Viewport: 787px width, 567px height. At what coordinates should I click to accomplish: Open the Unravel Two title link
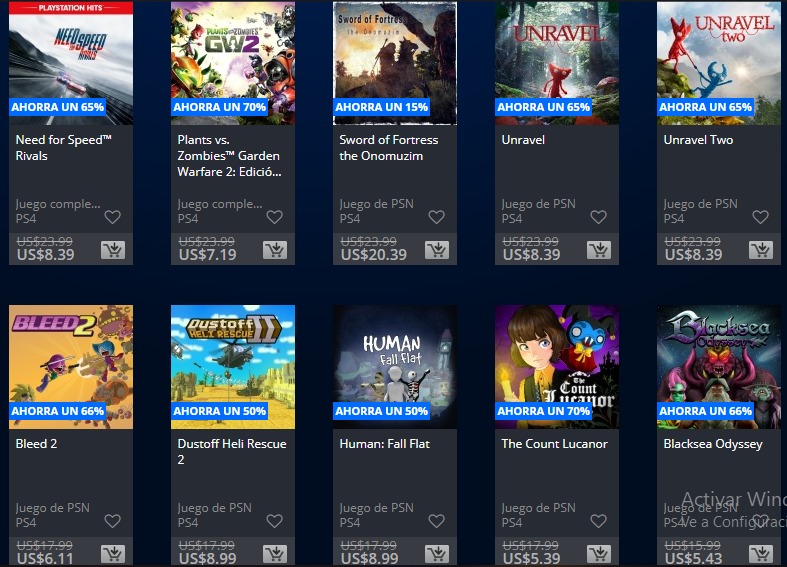pyautogui.click(x=698, y=140)
